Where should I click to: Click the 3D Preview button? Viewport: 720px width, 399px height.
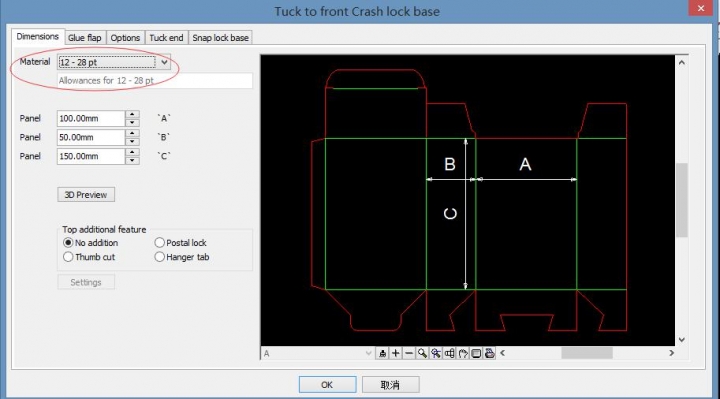point(86,195)
